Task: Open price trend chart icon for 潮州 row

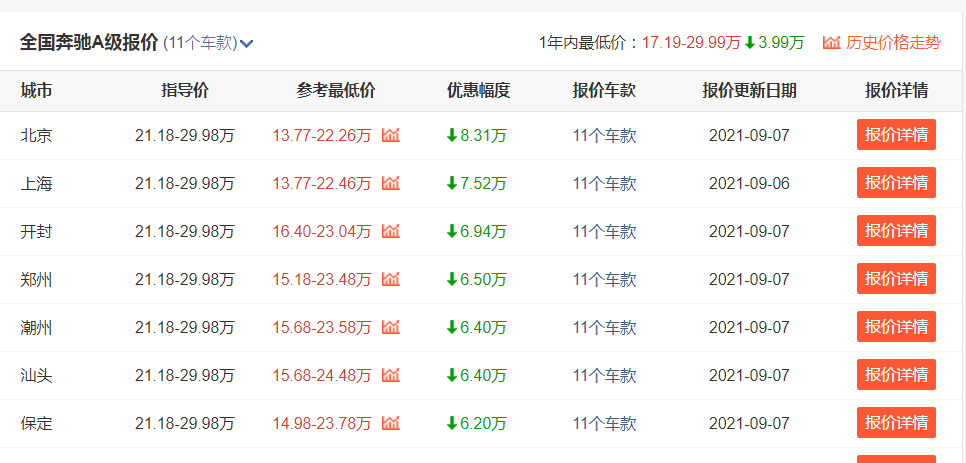Action: 391,327
